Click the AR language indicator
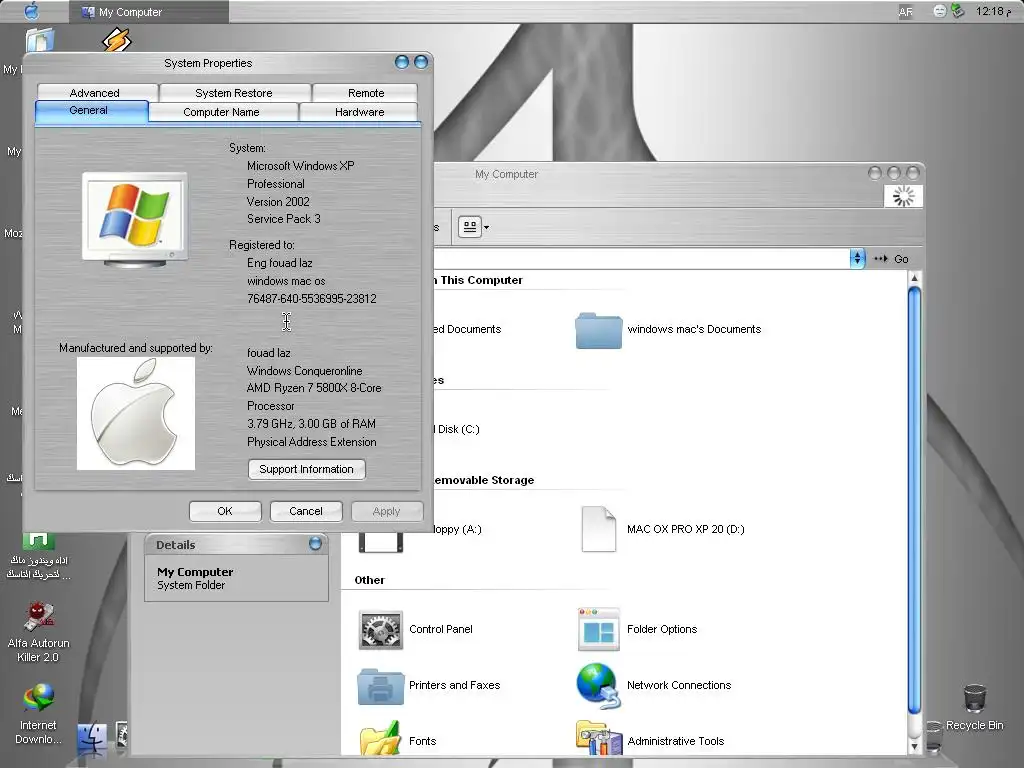Viewport: 1024px width, 768px height. (905, 12)
